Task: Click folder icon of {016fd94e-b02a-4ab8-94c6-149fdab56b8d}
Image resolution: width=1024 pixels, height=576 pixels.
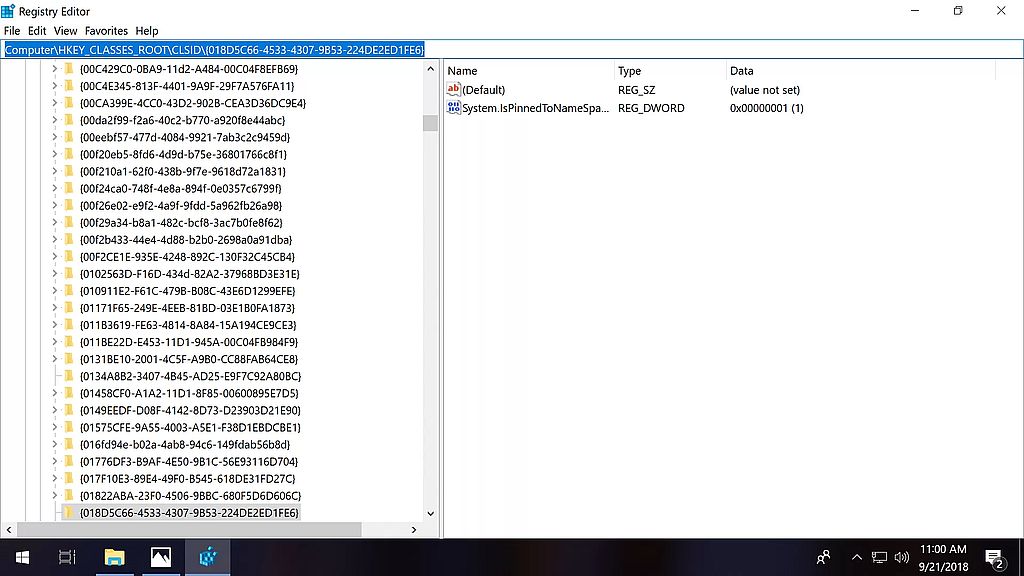Action: coord(69,444)
